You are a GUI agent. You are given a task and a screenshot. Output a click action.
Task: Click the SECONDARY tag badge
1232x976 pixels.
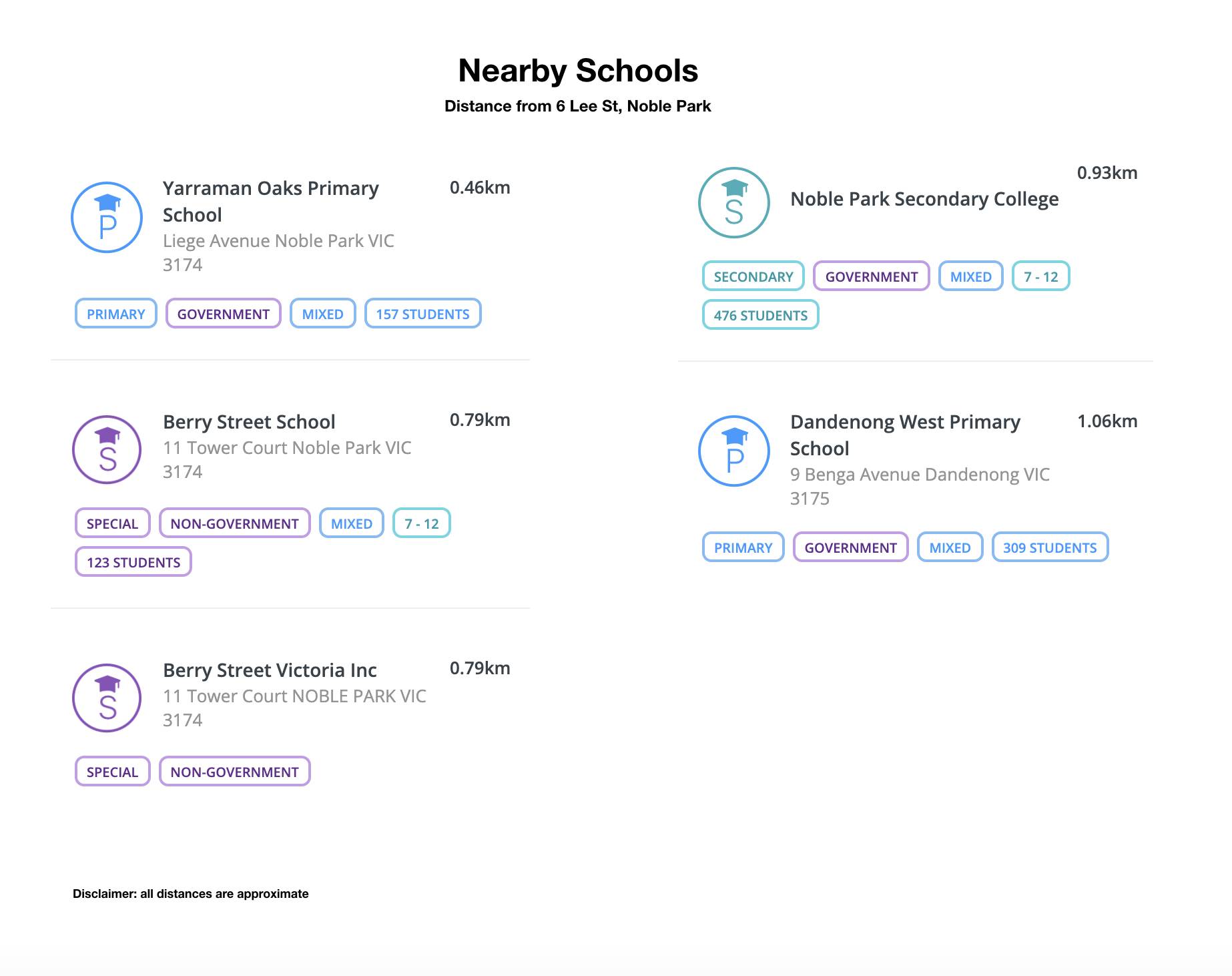pos(753,276)
